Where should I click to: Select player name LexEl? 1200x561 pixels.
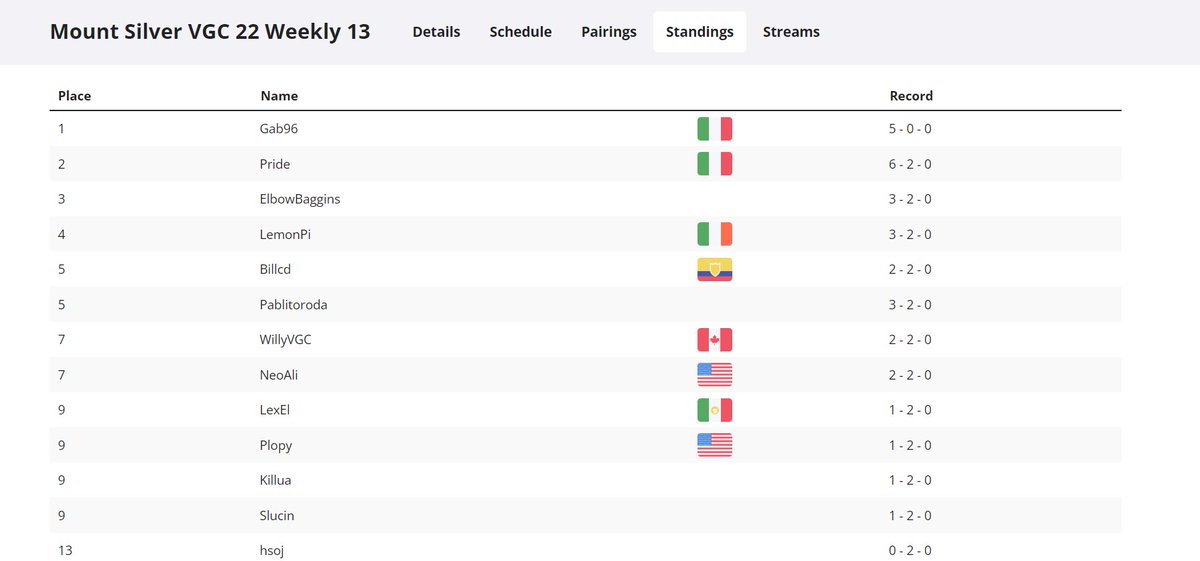click(275, 410)
